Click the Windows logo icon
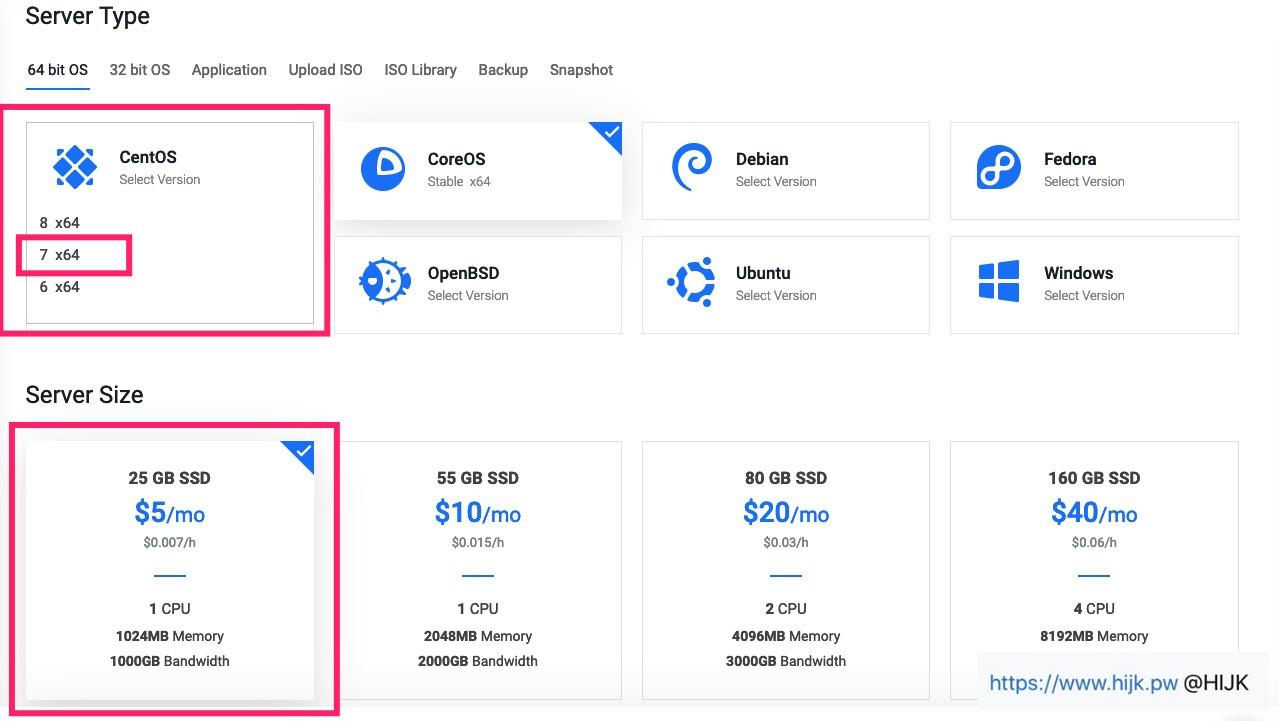Image resolution: width=1279 pixels, height=721 pixels. (999, 282)
